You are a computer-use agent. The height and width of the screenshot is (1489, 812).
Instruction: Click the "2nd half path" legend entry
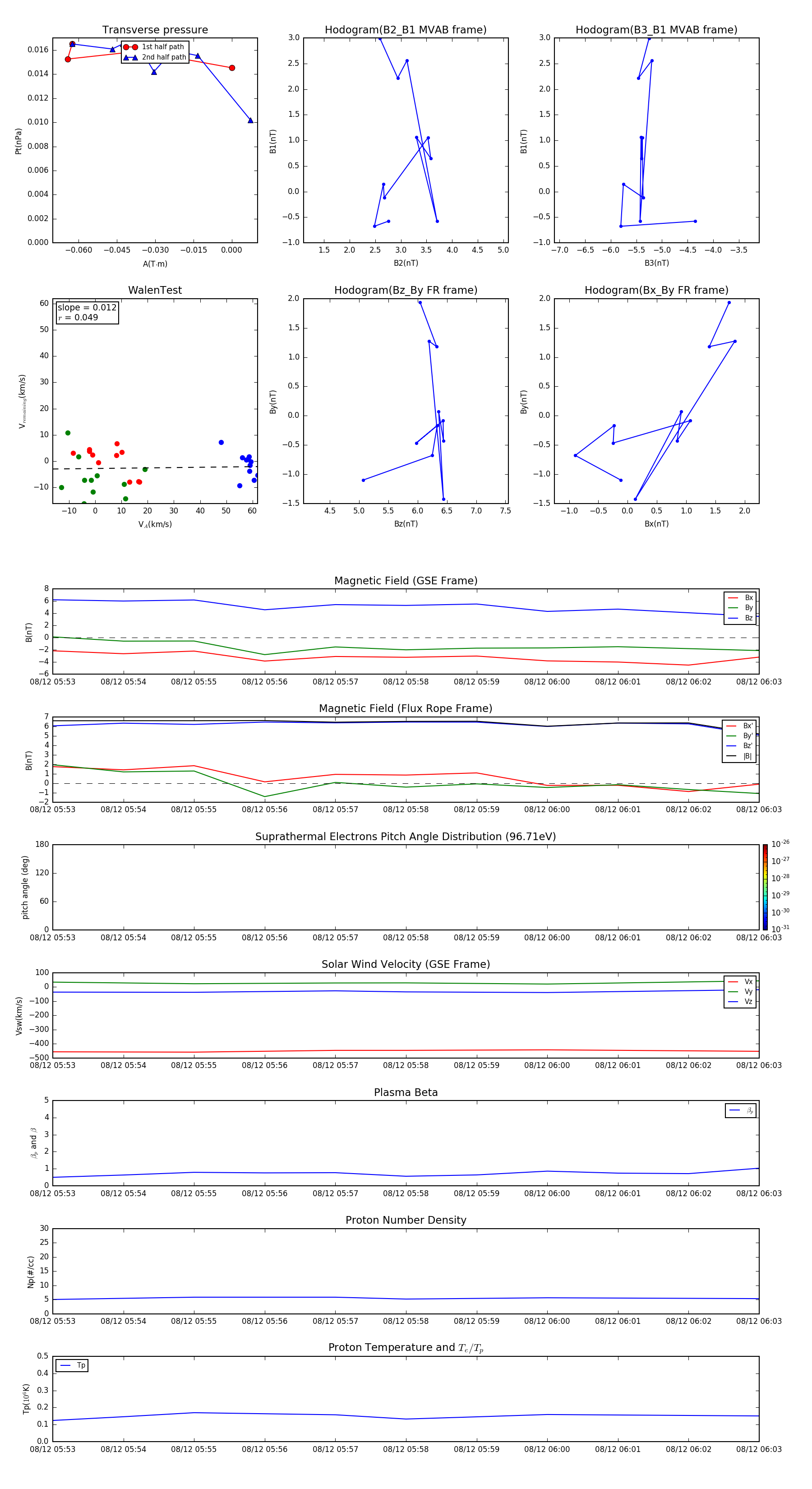[x=154, y=57]
